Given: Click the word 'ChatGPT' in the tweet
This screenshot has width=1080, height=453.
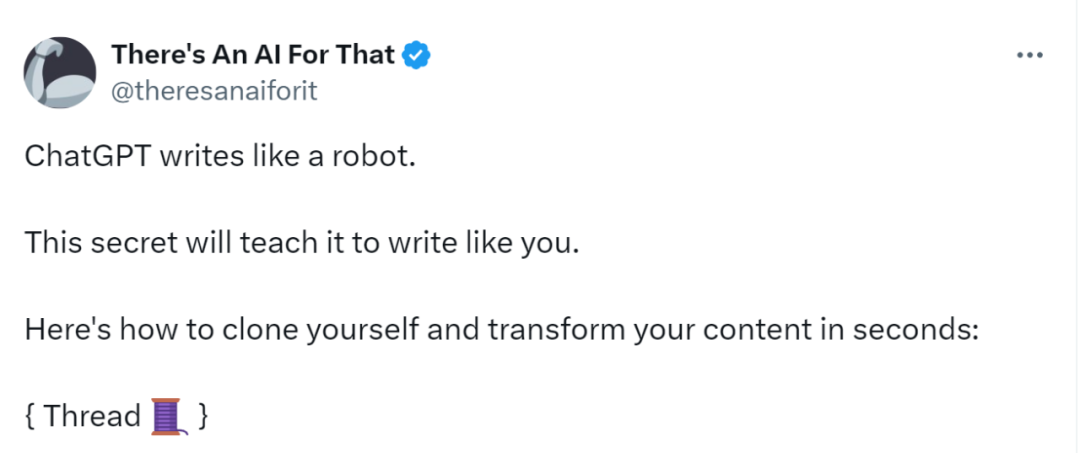Looking at the screenshot, I should [89, 158].
